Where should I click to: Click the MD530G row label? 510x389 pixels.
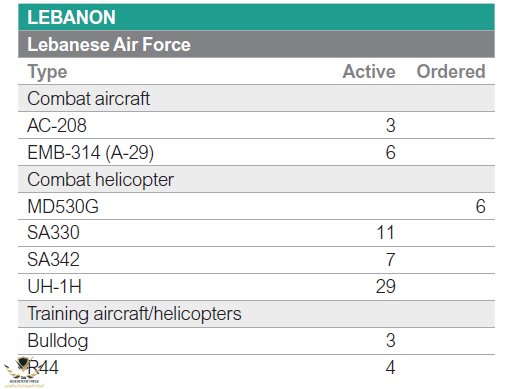pyautogui.click(x=63, y=206)
